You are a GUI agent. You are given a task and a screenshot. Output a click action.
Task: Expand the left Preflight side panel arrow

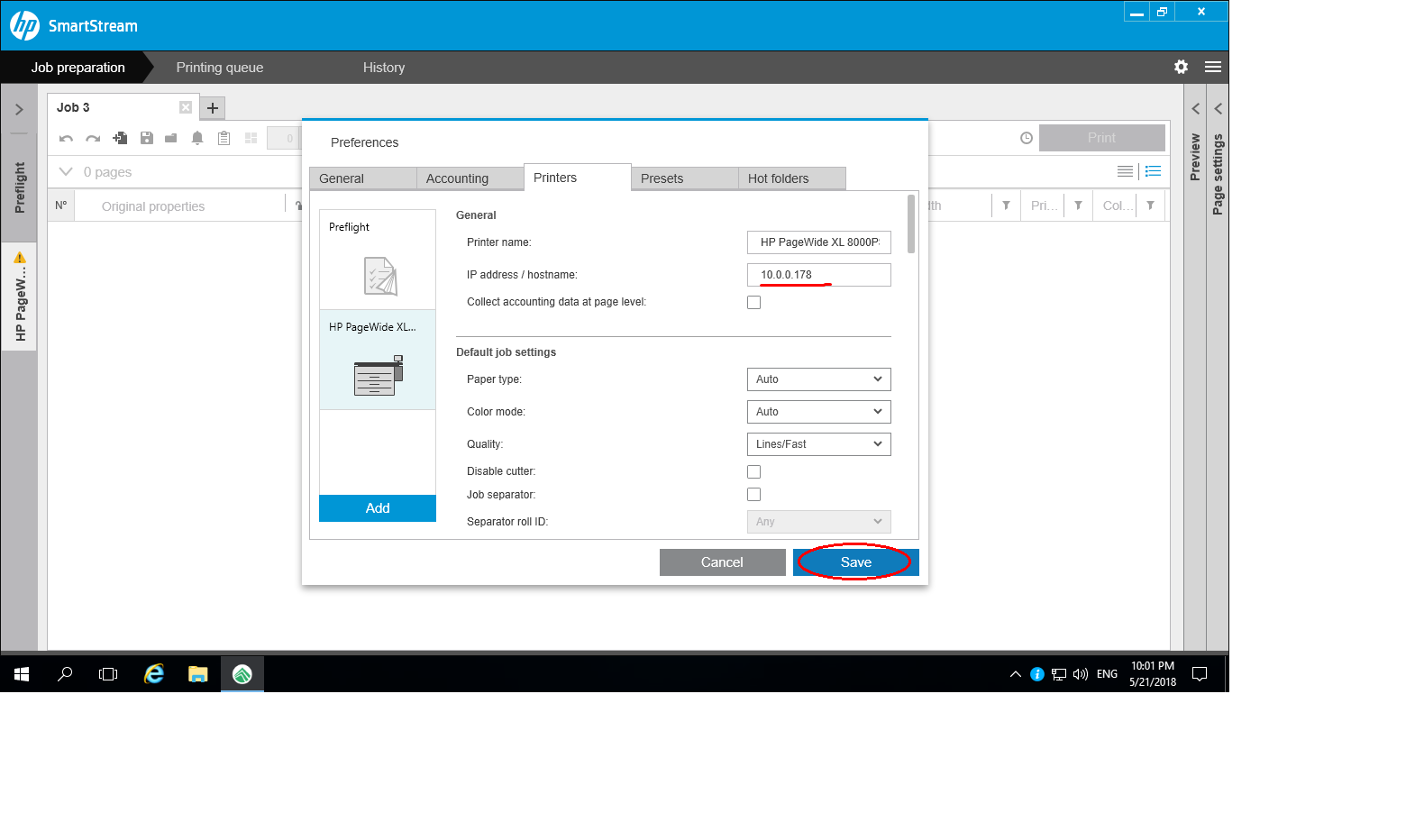(19, 109)
